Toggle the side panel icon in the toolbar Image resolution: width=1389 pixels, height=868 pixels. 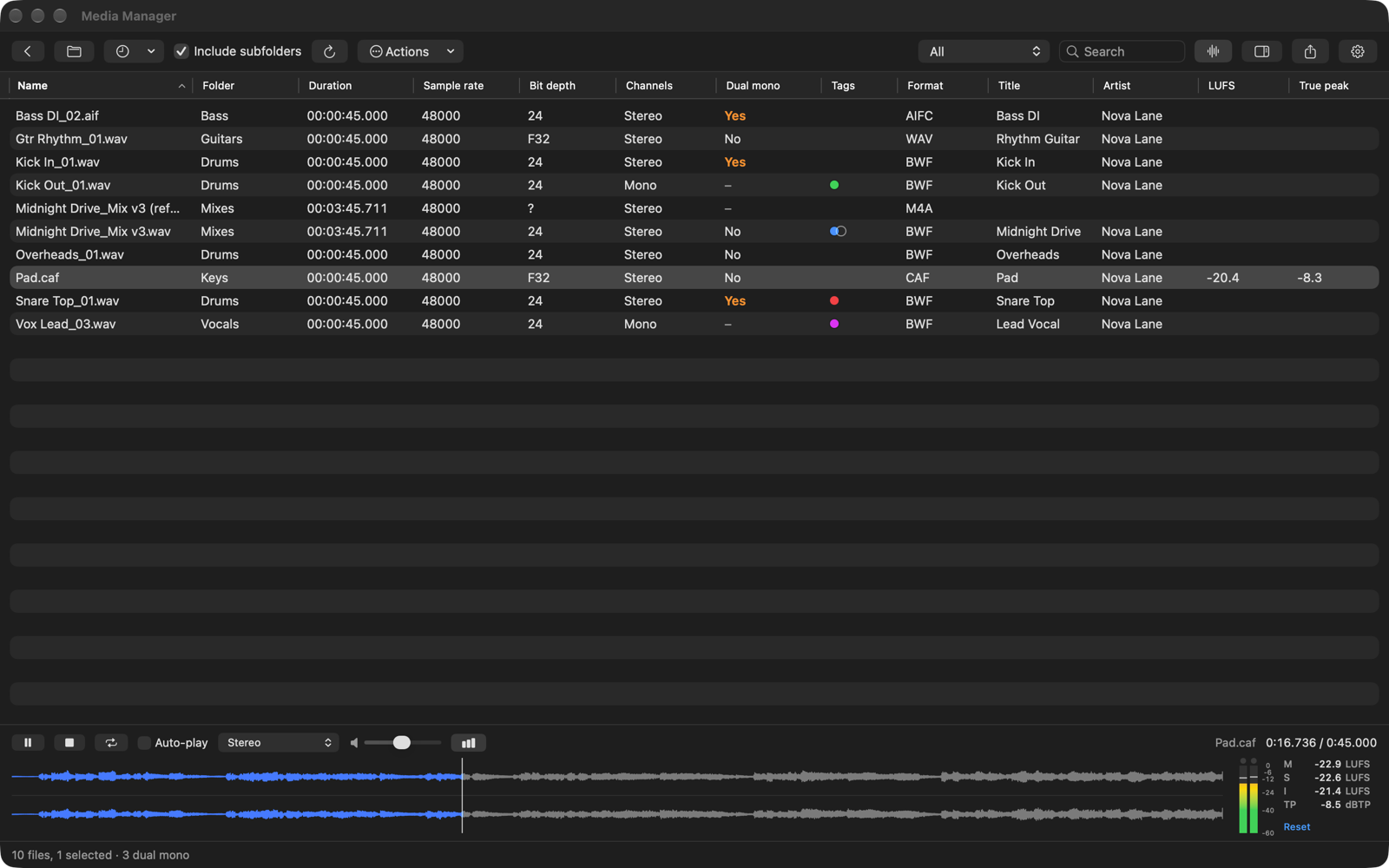click(1261, 51)
